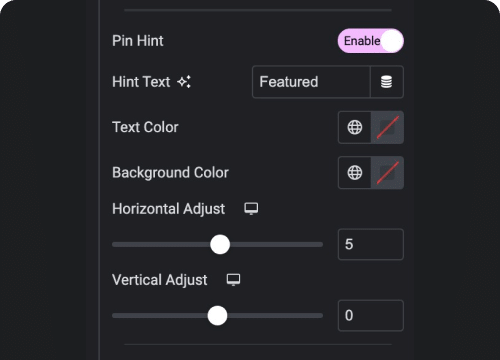Open the Background Color swatch picker

pos(387,173)
